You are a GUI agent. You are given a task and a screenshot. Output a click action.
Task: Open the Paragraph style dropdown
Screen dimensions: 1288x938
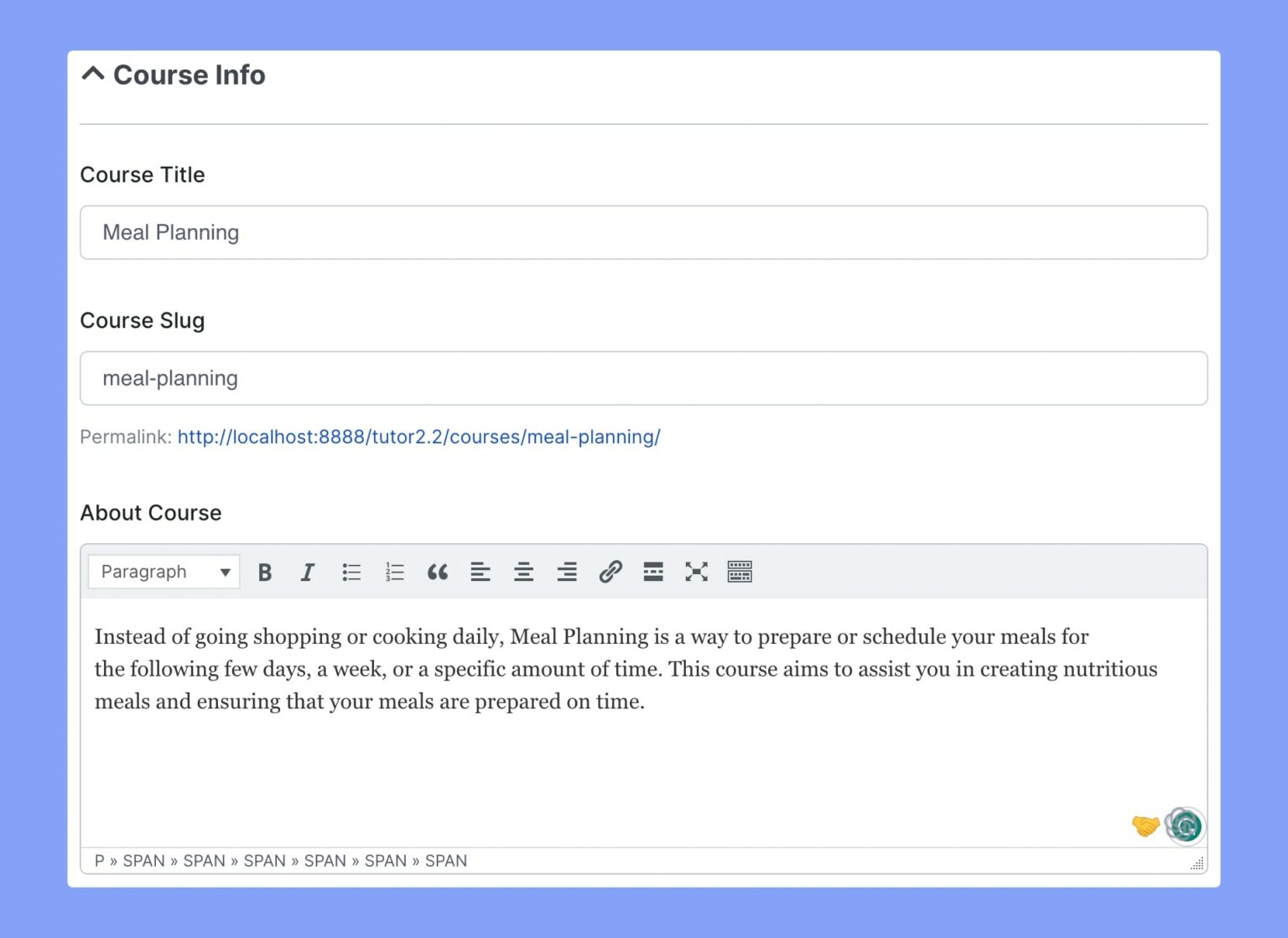click(164, 572)
